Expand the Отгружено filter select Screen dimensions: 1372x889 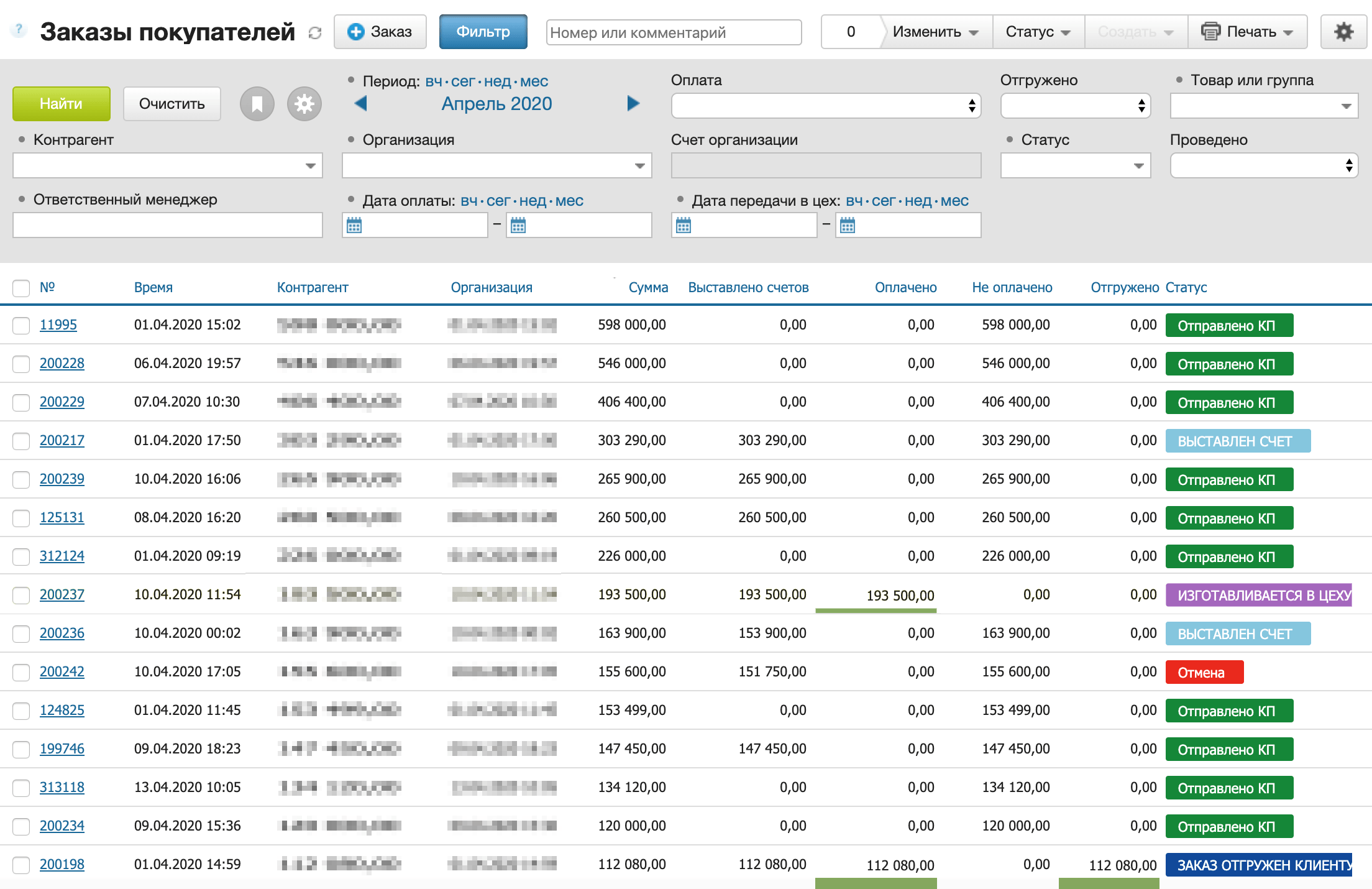click(x=1076, y=106)
